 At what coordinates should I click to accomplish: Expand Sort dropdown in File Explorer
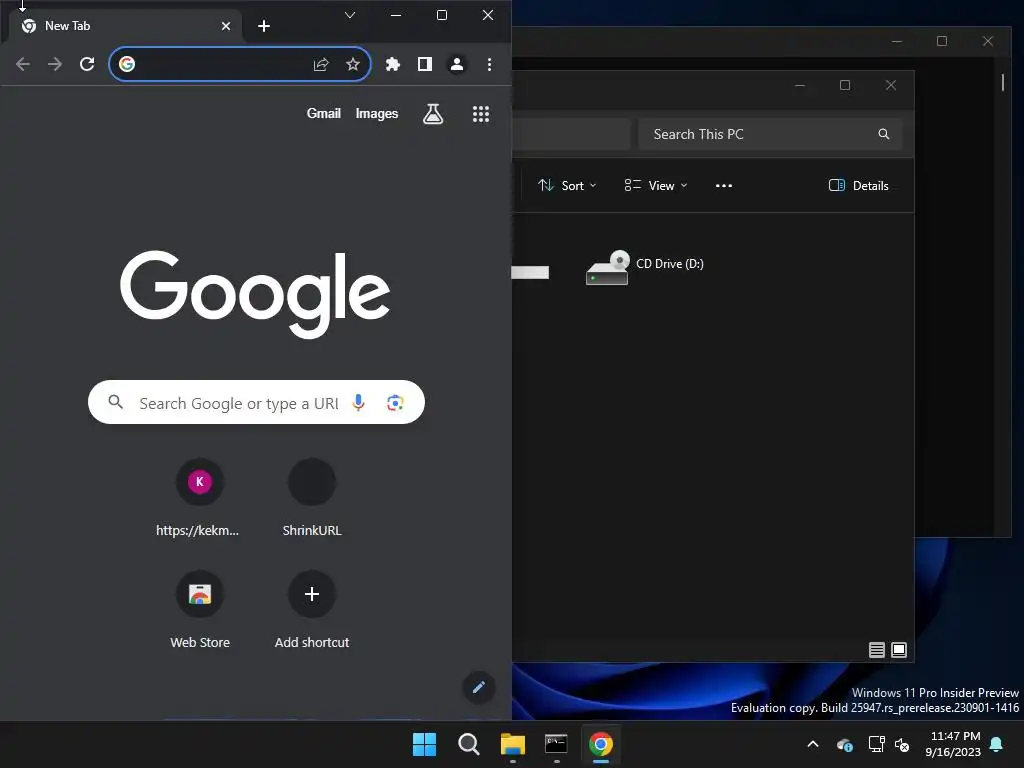point(567,185)
